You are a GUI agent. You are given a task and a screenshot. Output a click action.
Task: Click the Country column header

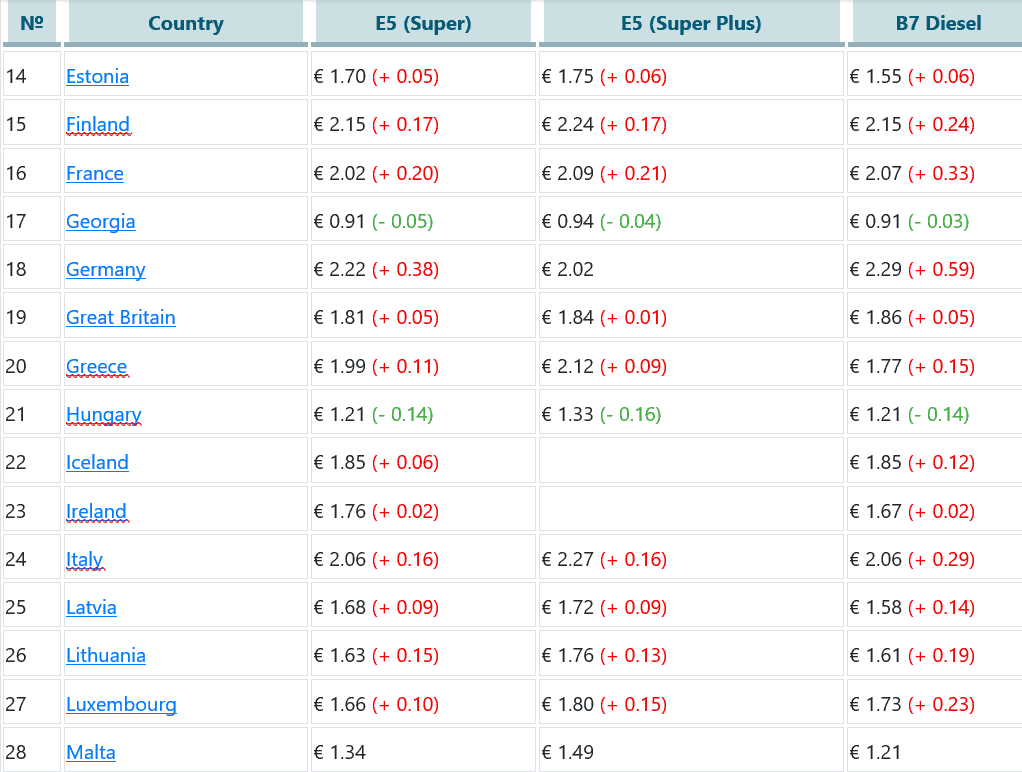[185, 23]
